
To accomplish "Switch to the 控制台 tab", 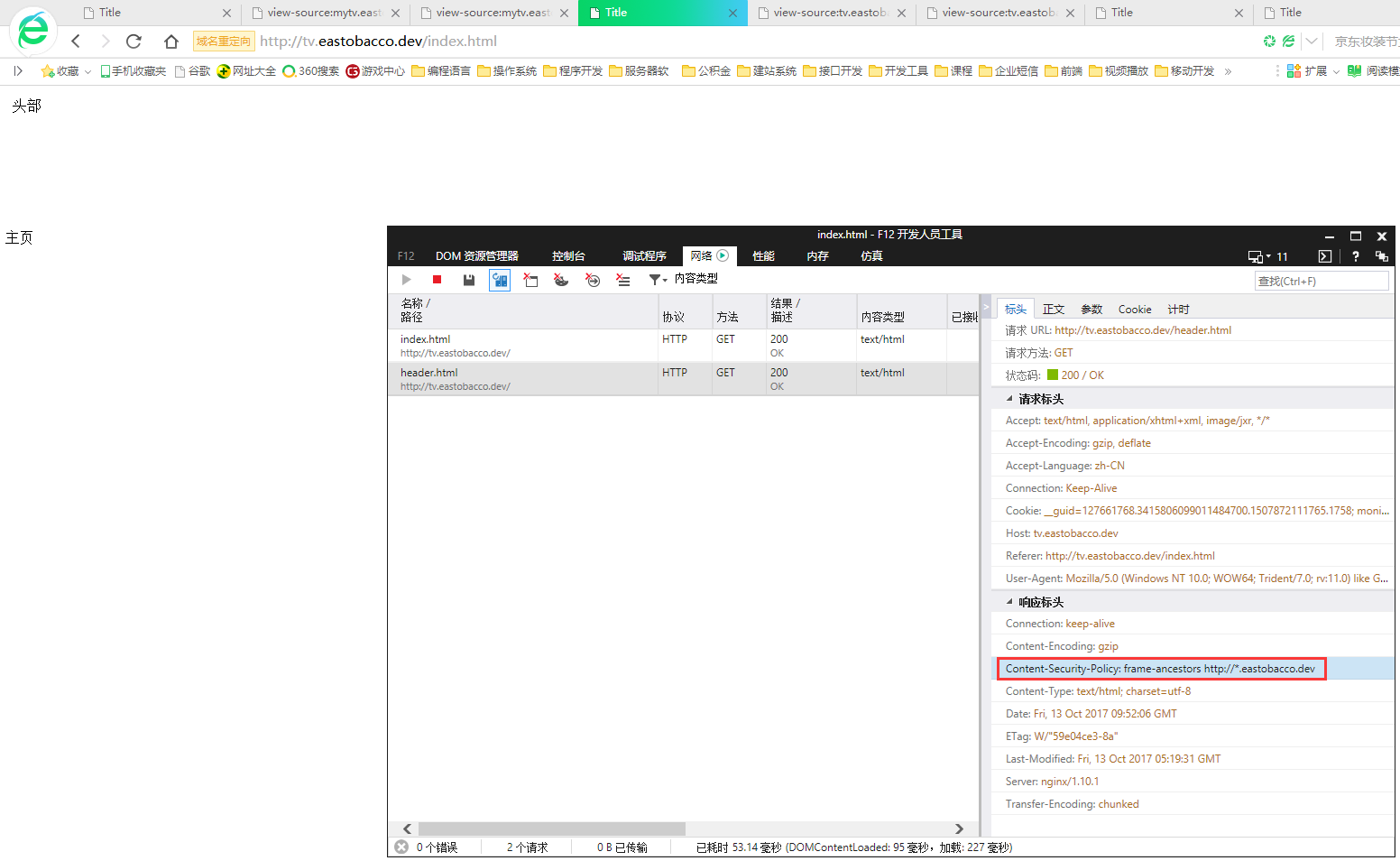I will pos(568,256).
